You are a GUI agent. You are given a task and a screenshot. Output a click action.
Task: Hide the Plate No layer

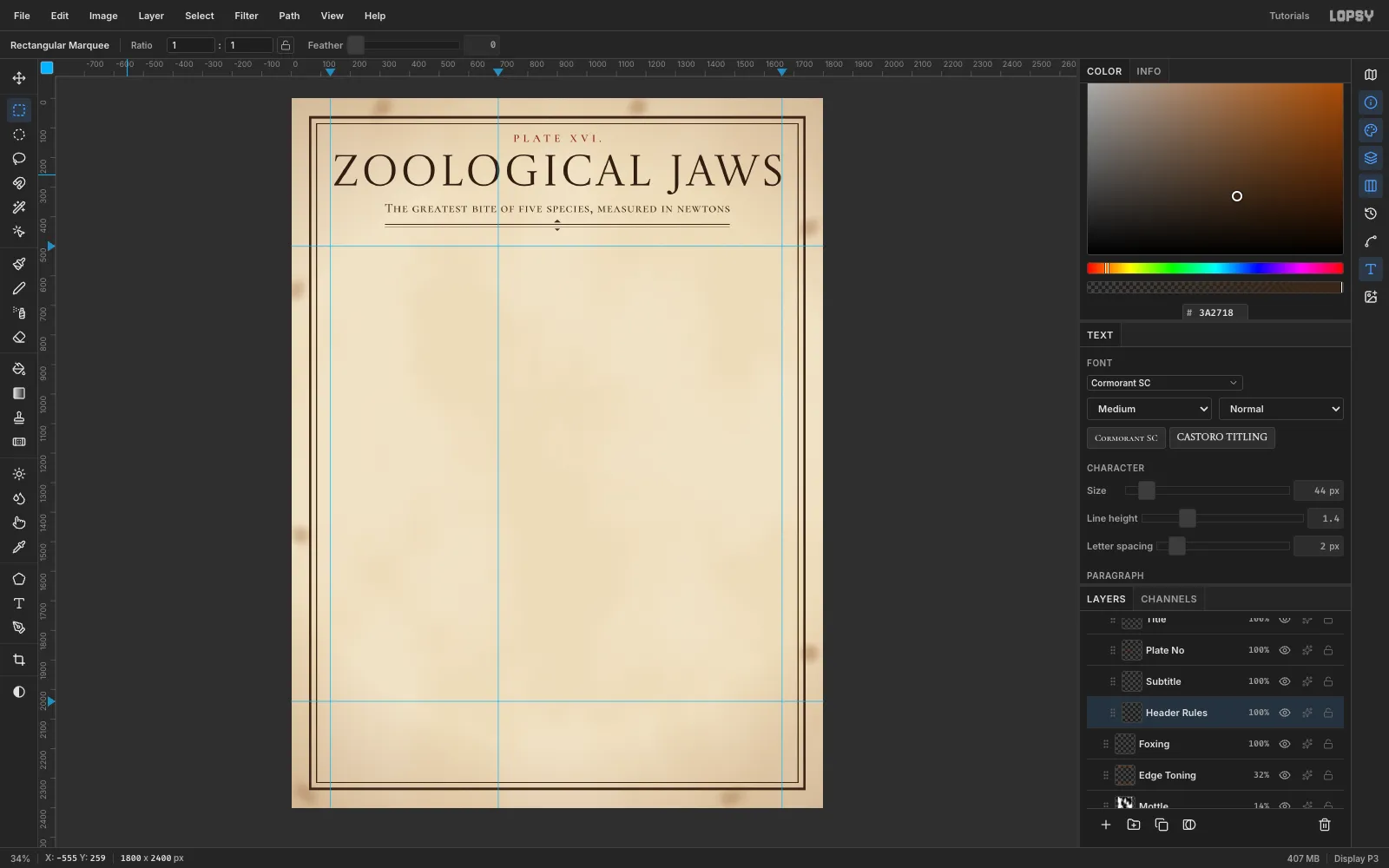click(1285, 650)
